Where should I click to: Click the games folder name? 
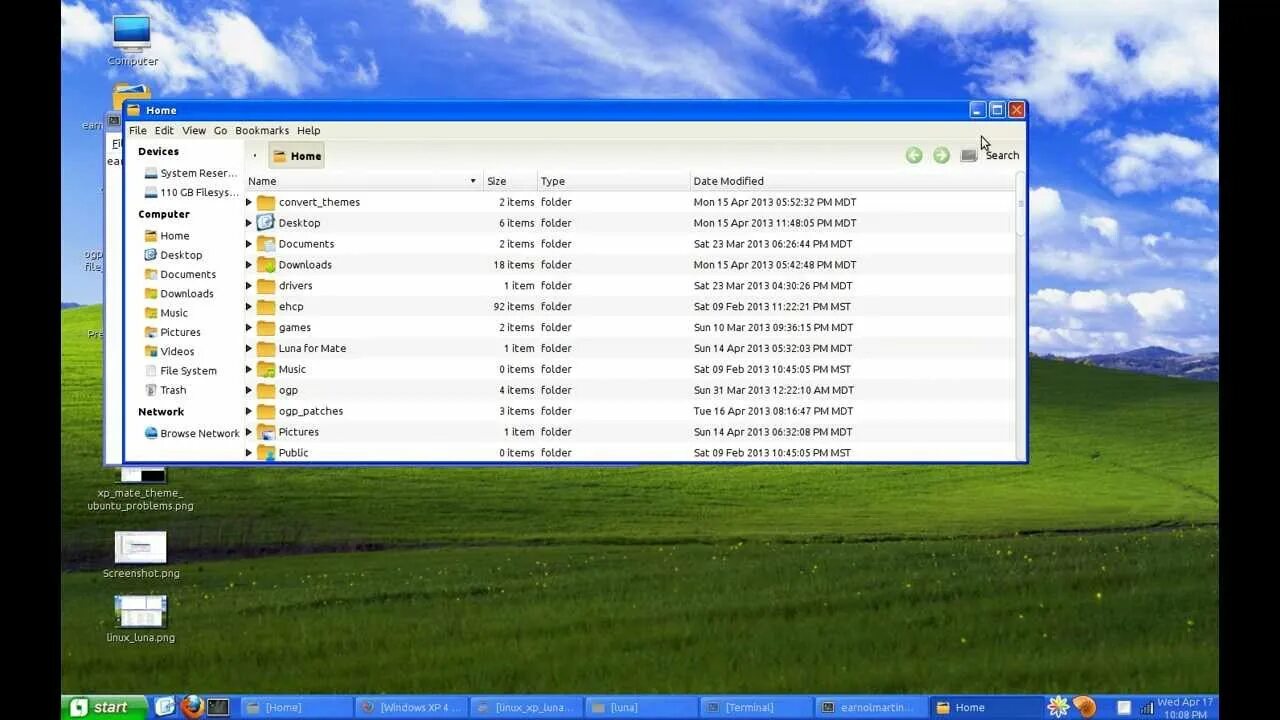(x=295, y=328)
